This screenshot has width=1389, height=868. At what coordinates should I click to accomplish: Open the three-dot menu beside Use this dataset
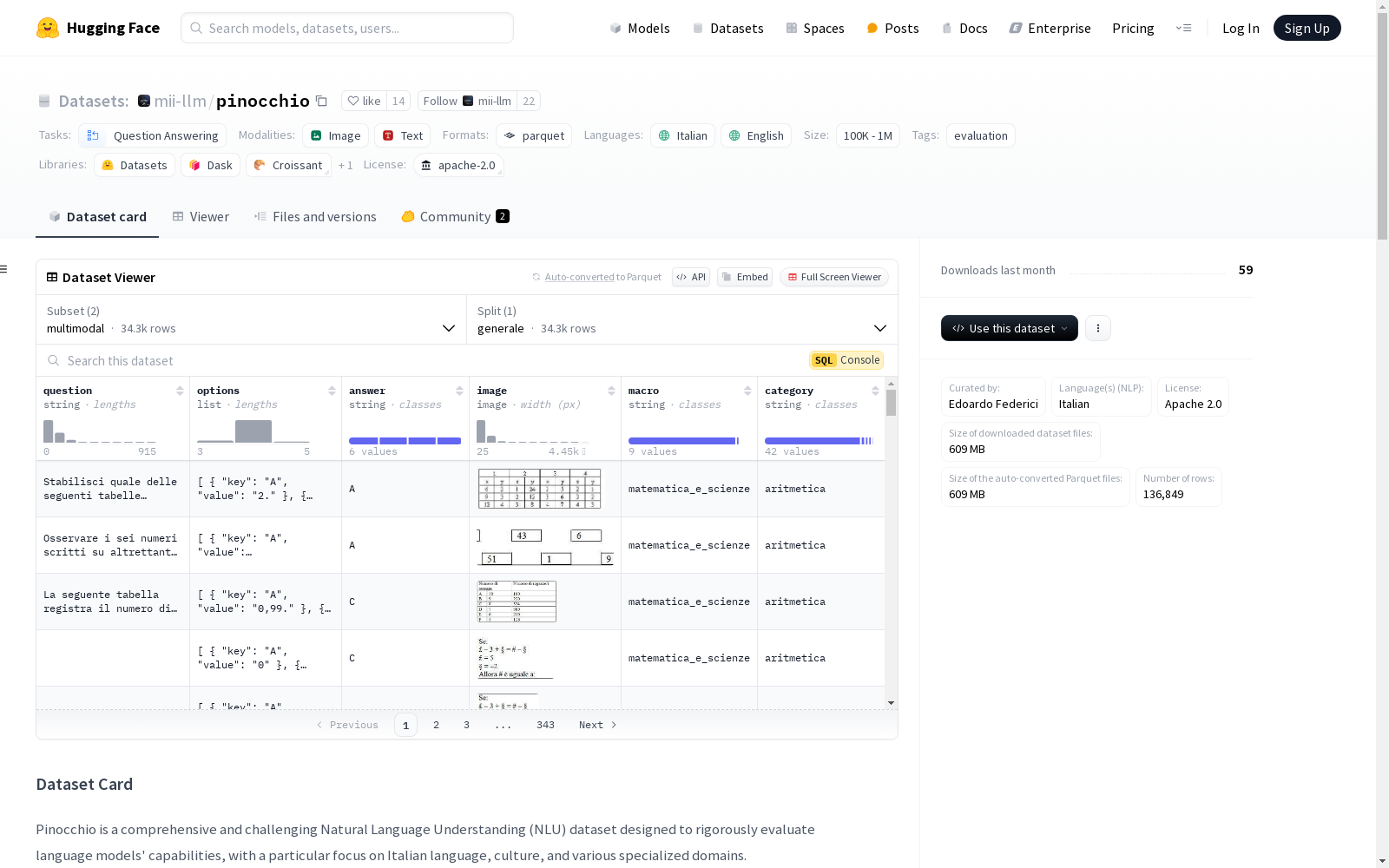pyautogui.click(x=1098, y=328)
